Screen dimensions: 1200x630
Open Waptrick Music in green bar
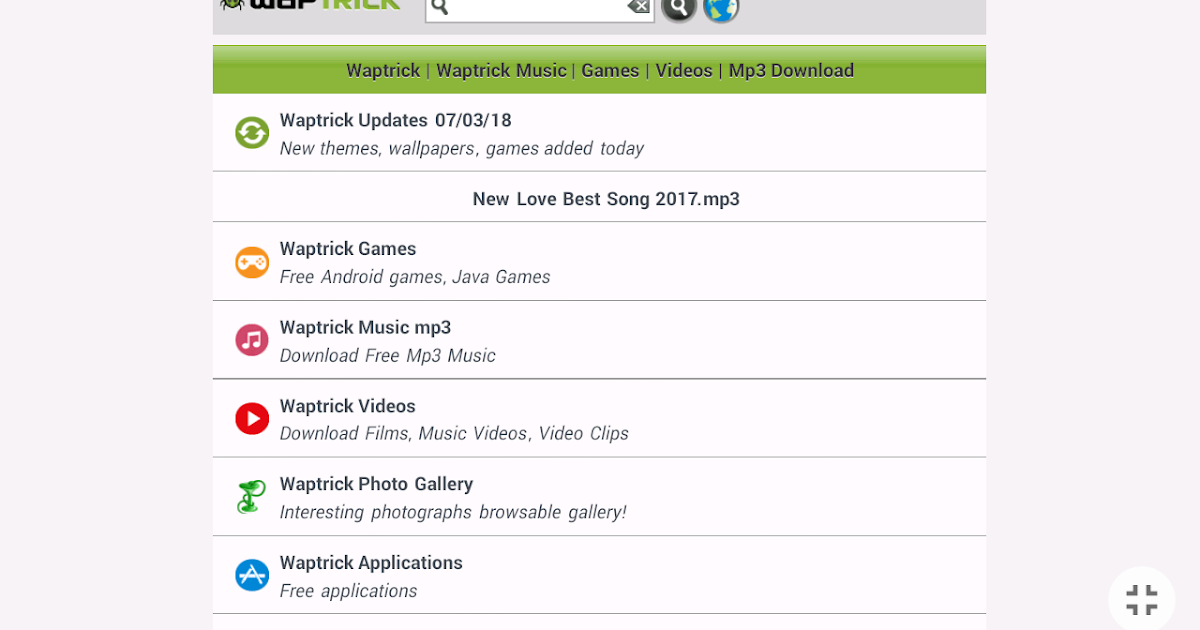click(x=501, y=71)
